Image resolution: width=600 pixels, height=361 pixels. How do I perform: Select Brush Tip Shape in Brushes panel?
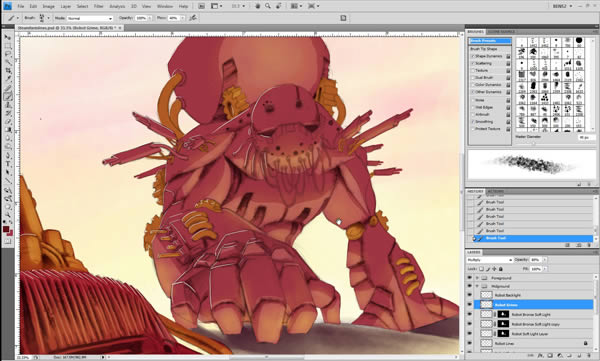[484, 49]
